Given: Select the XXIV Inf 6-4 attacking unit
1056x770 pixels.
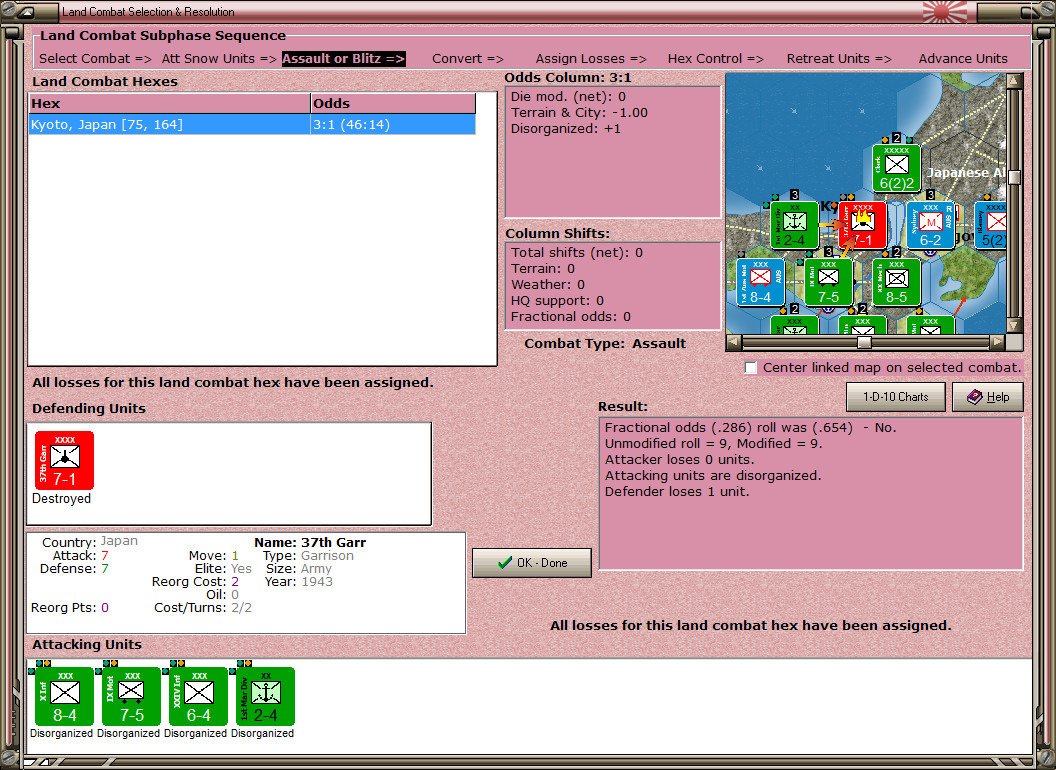Looking at the screenshot, I should pyautogui.click(x=199, y=697).
